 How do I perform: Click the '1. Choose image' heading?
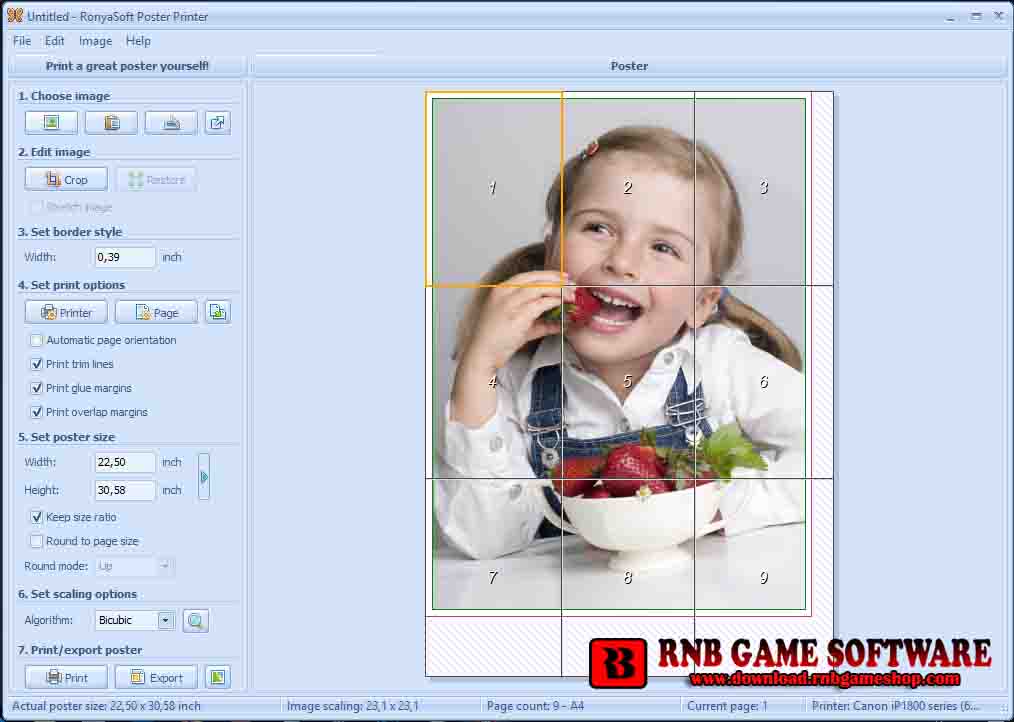64,96
